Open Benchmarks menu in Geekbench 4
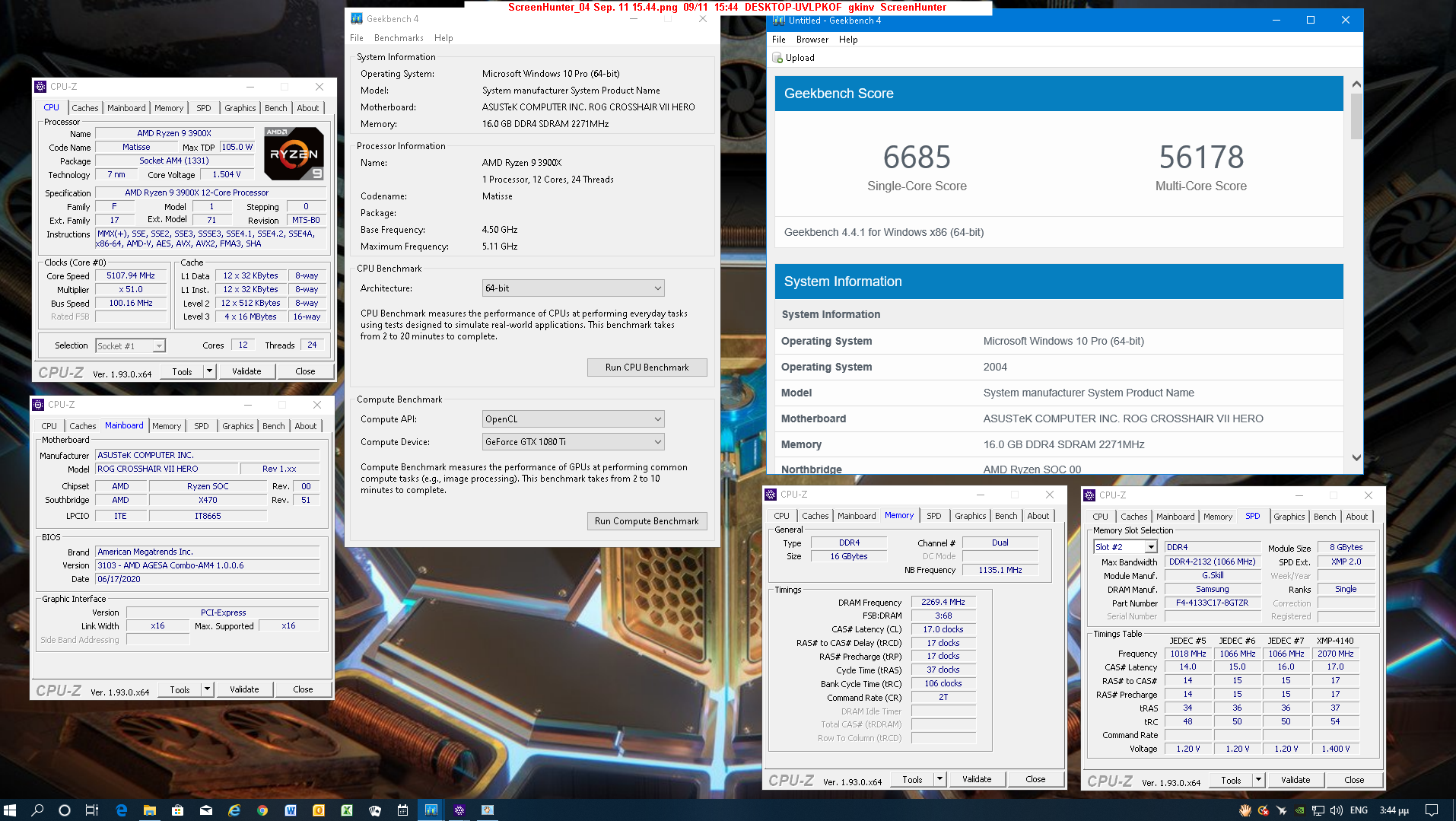The image size is (1456, 821). coord(399,38)
